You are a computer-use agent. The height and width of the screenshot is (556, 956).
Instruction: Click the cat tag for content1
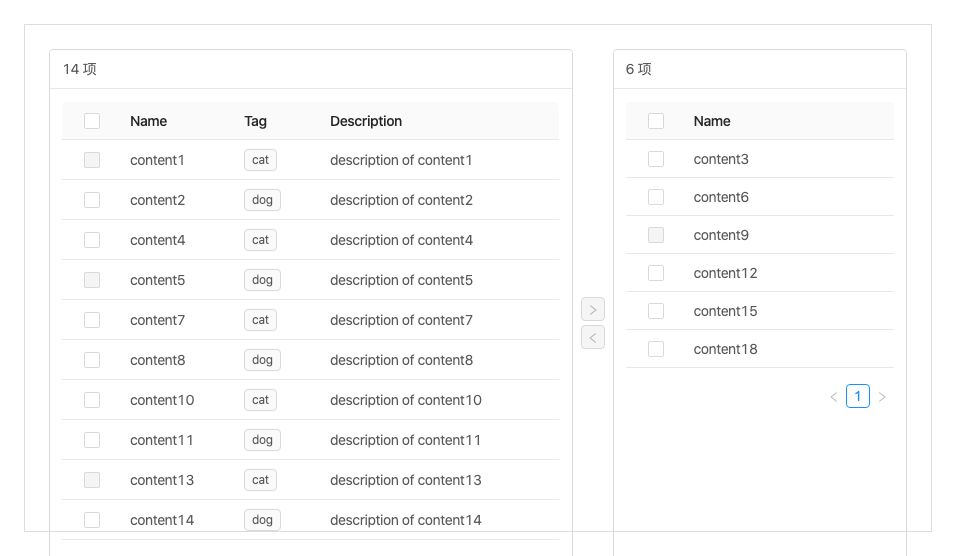pos(260,160)
